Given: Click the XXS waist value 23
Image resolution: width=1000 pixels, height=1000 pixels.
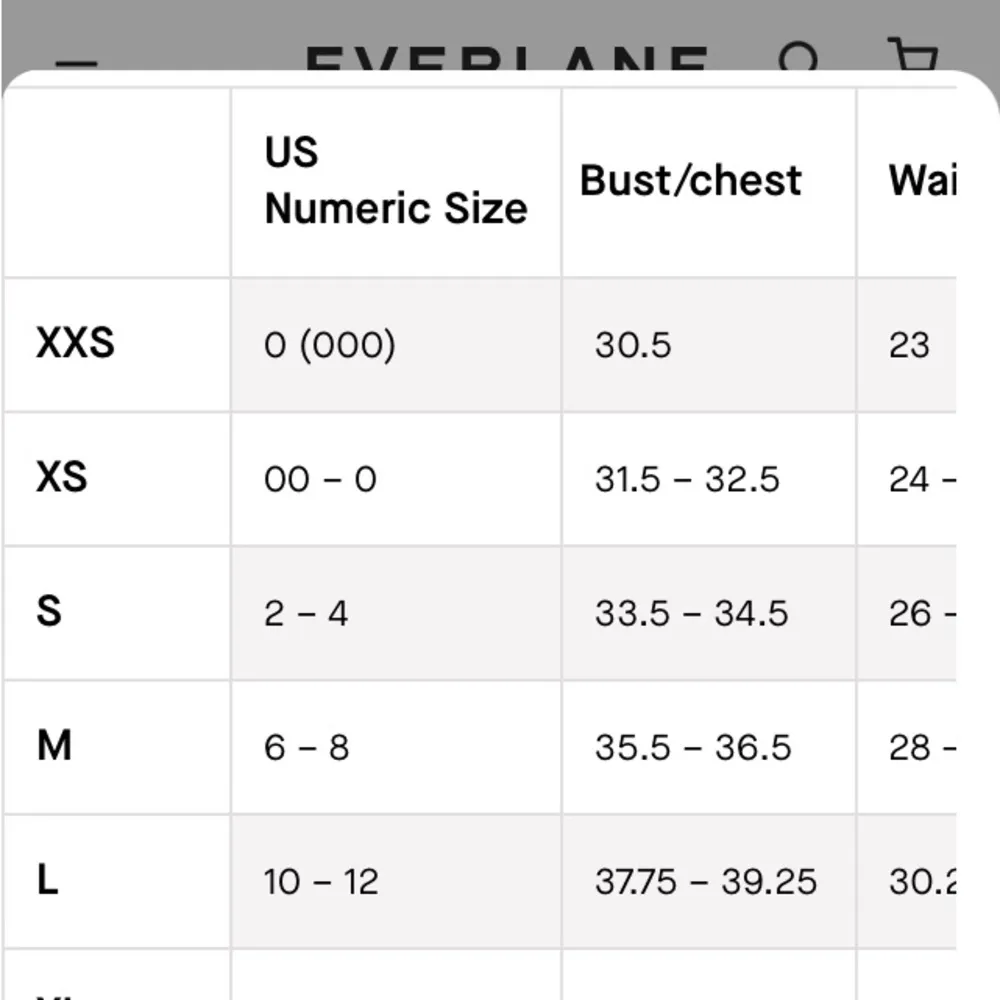Looking at the screenshot, I should [x=909, y=345].
